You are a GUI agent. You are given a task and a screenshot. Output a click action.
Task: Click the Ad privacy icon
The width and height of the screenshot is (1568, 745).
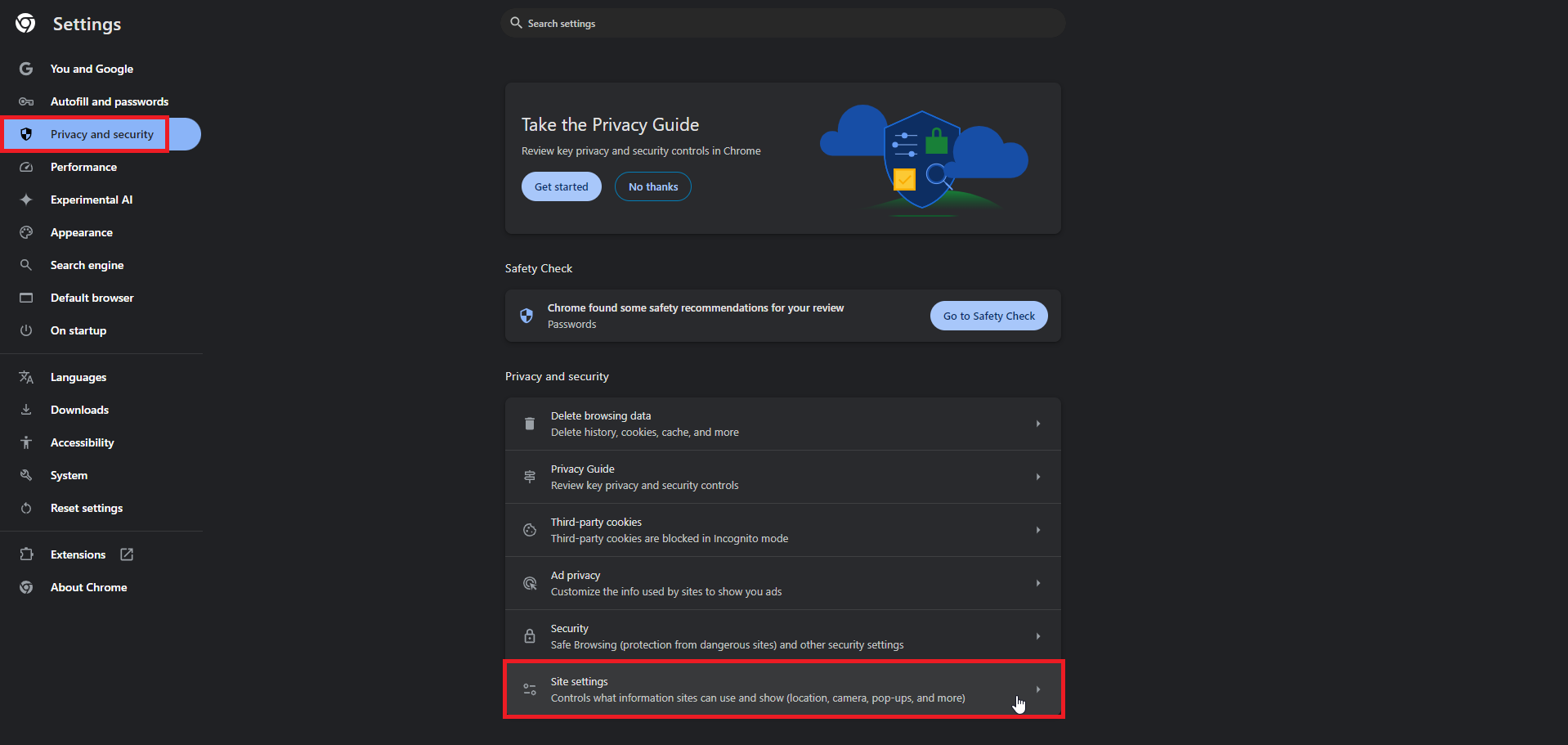530,583
